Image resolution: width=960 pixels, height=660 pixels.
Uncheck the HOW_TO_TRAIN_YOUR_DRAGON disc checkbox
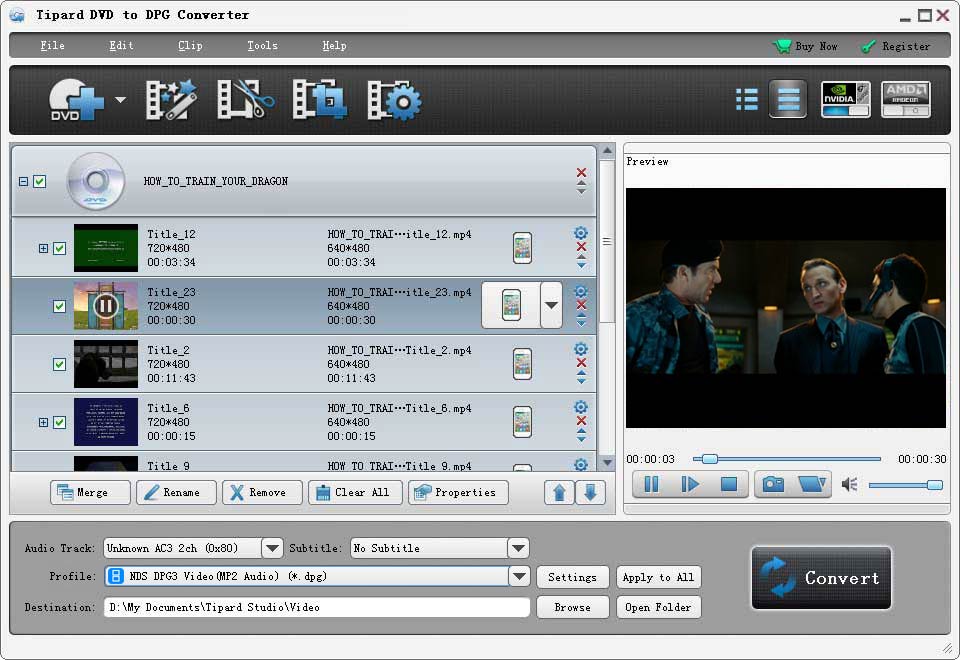(40, 181)
